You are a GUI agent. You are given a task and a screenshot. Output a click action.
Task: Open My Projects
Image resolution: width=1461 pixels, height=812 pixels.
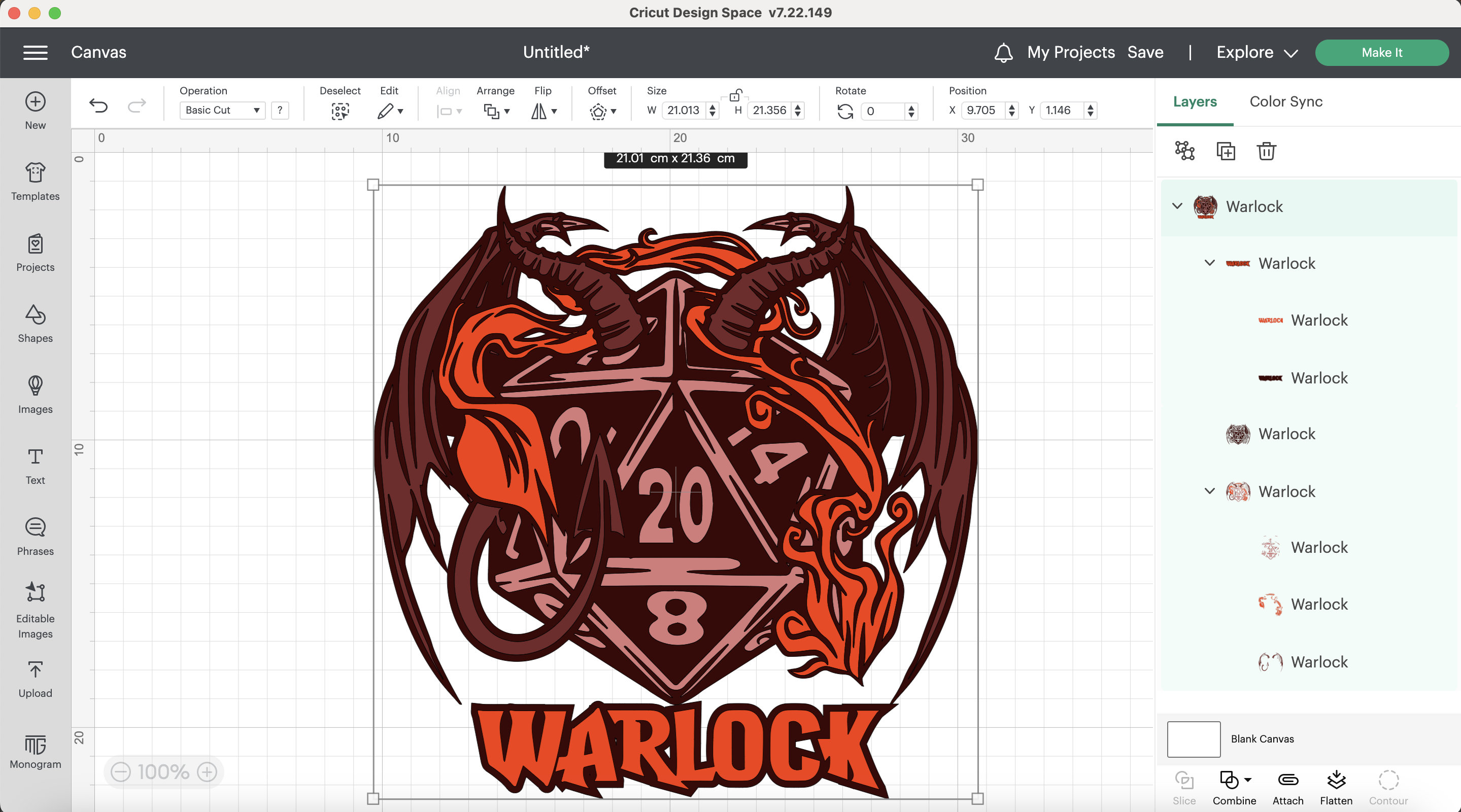tap(1071, 52)
